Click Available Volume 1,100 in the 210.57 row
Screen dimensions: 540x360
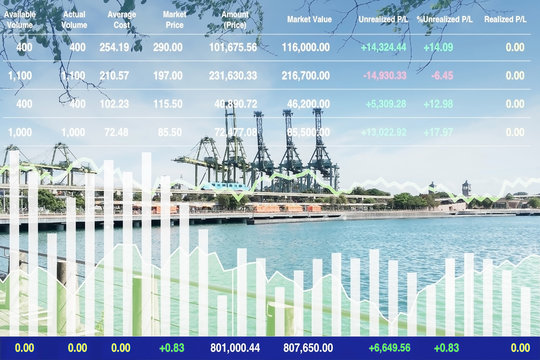pos(20,75)
